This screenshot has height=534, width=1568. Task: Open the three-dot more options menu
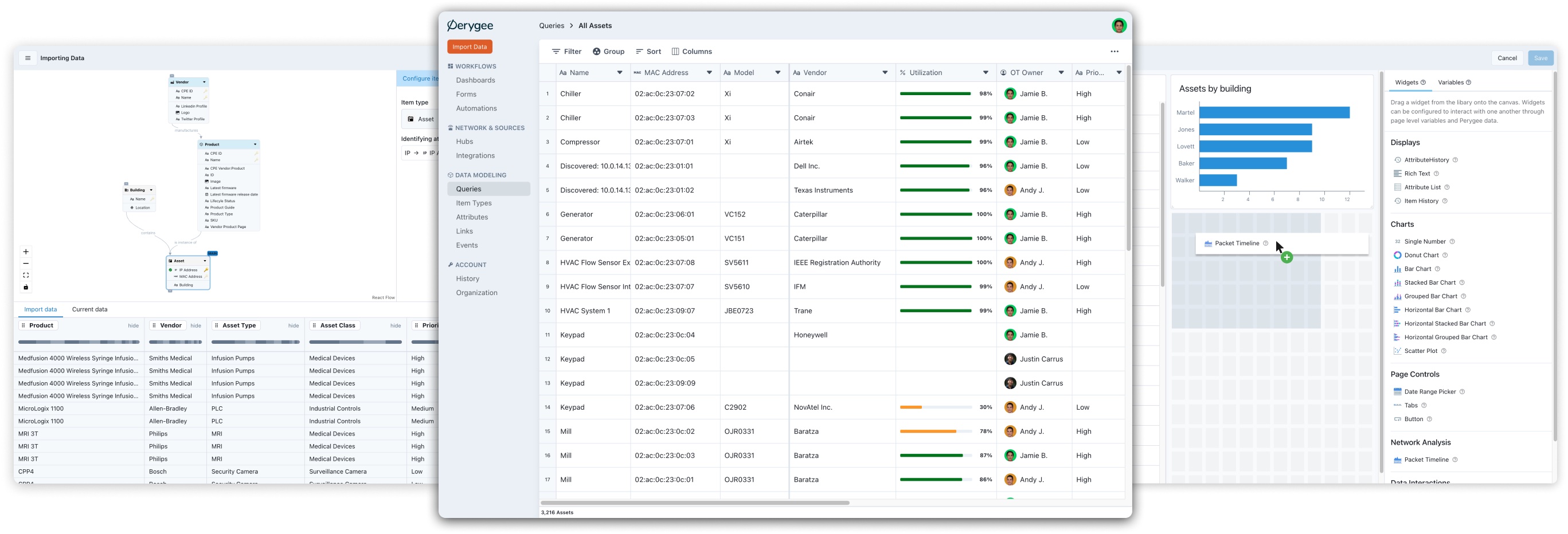1114,52
